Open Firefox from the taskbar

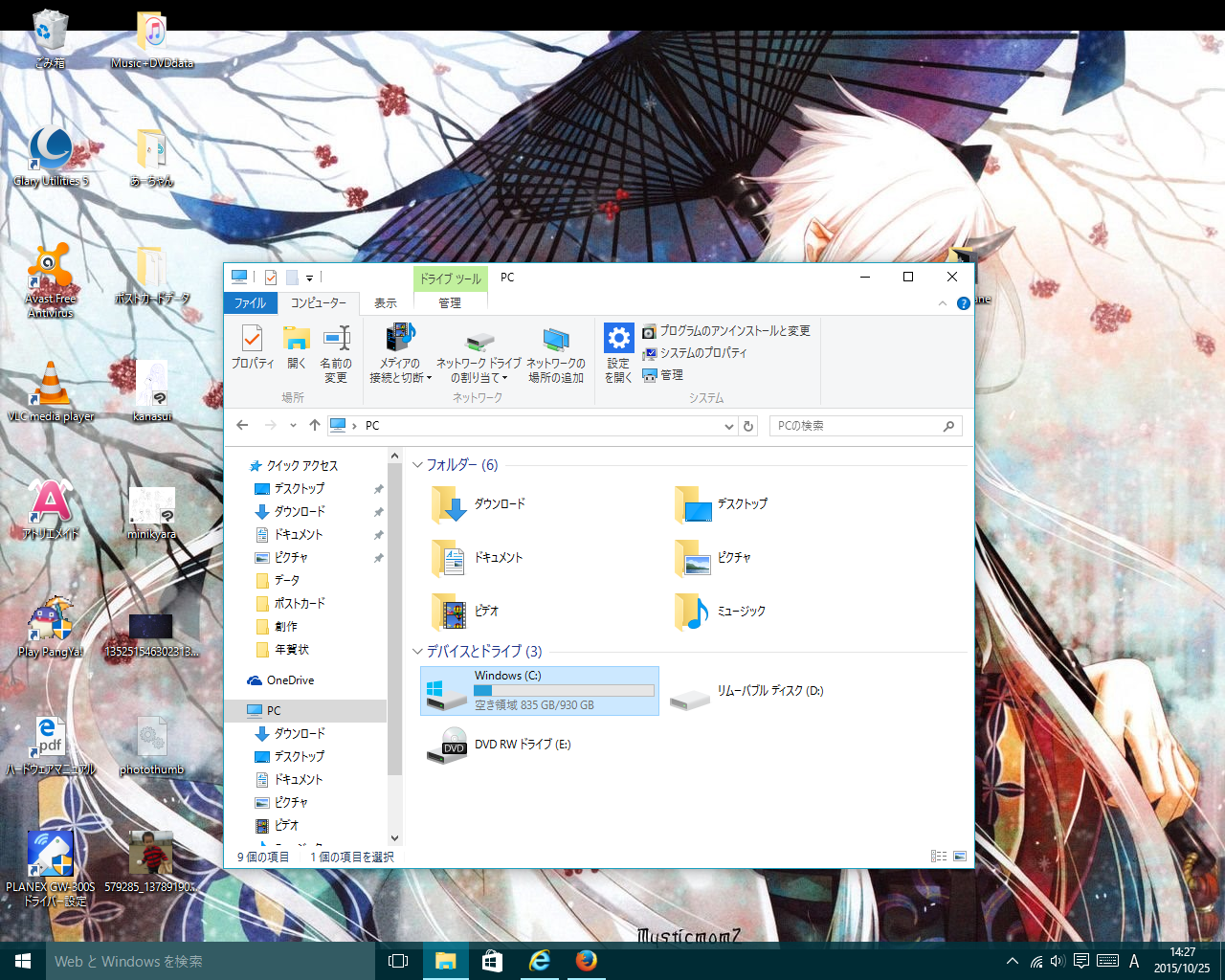coord(586,961)
